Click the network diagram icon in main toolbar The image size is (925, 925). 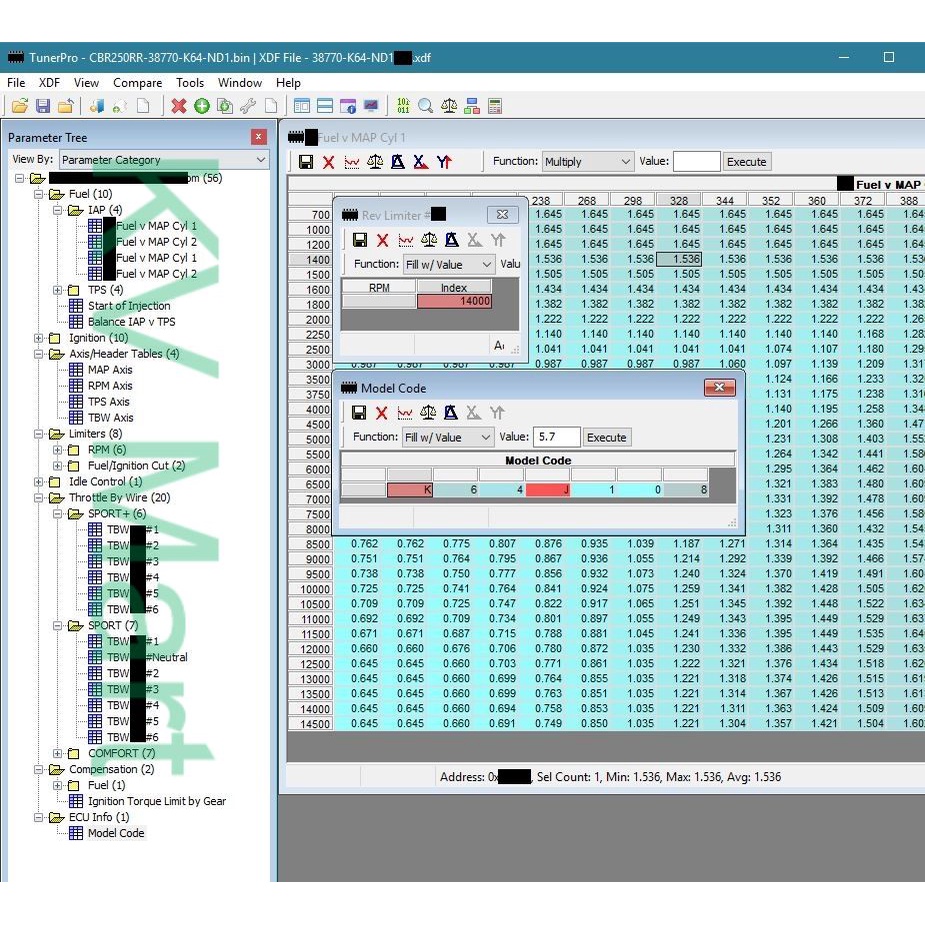pyautogui.click(x=472, y=106)
